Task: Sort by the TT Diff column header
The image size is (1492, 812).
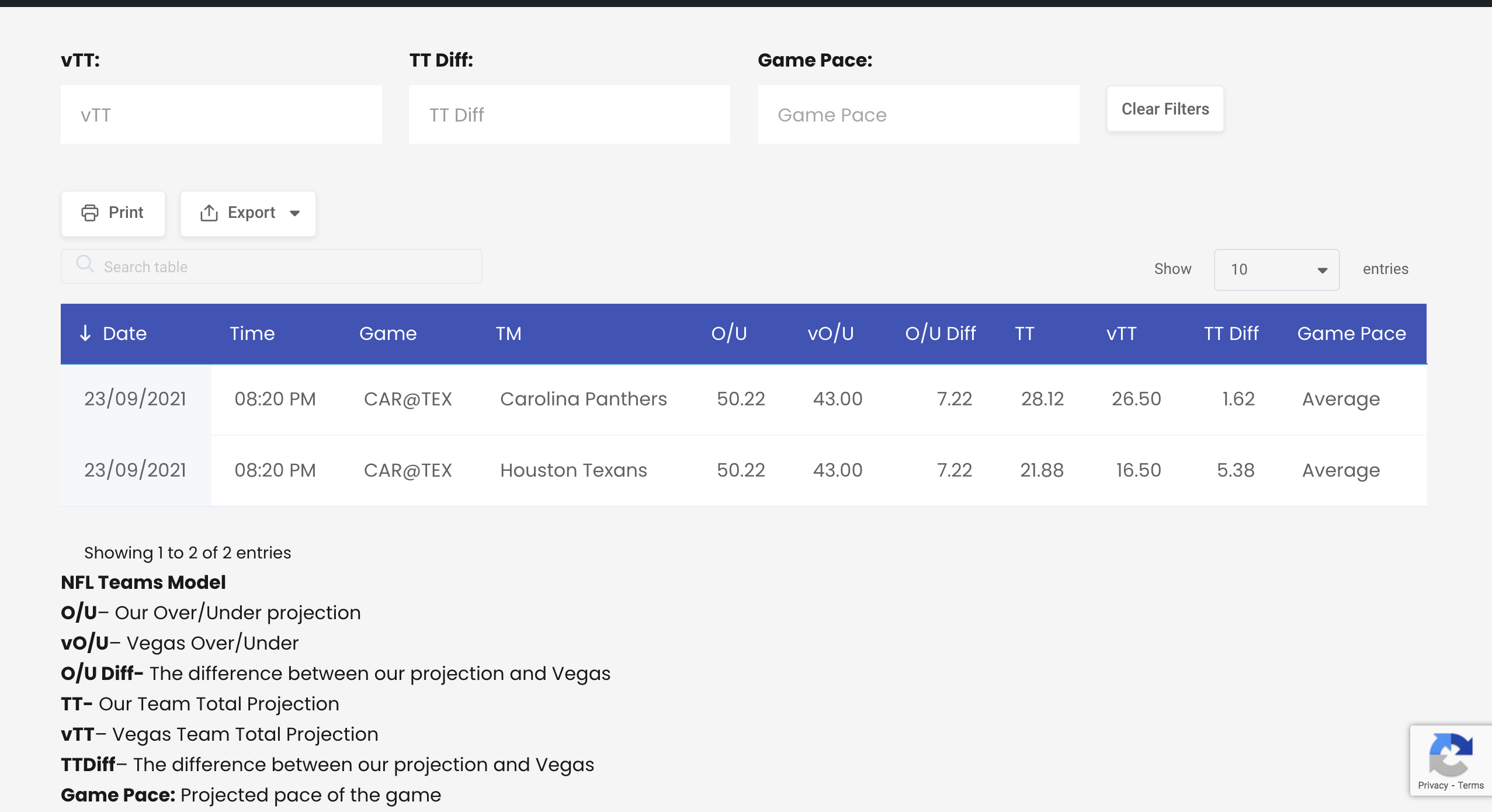Action: [x=1231, y=334]
